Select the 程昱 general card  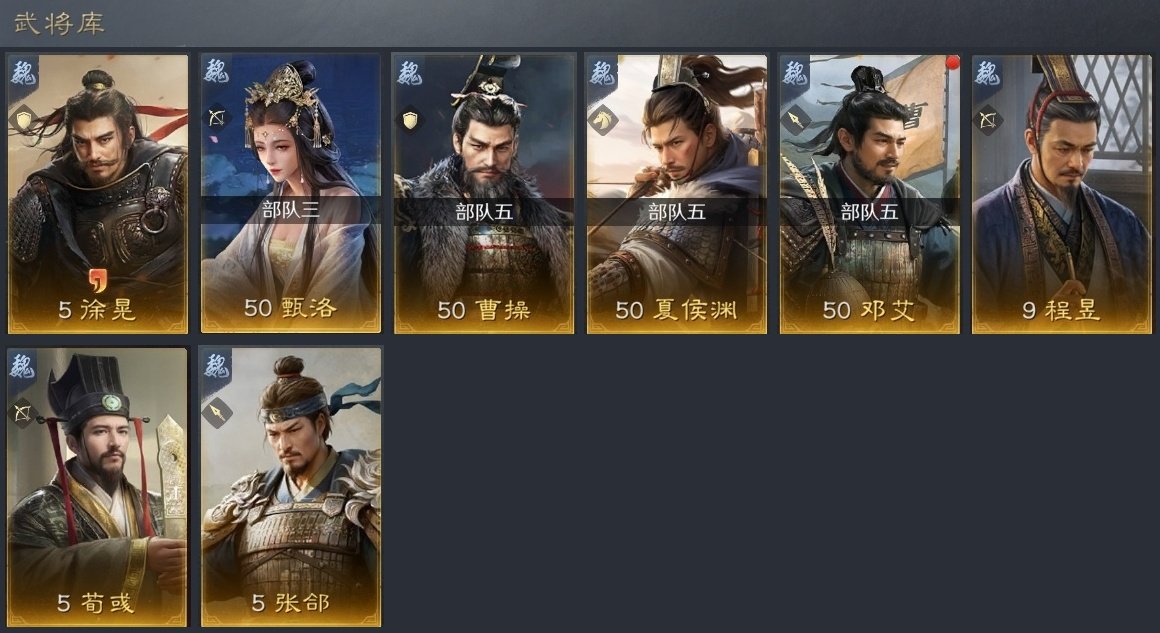(x=1062, y=193)
